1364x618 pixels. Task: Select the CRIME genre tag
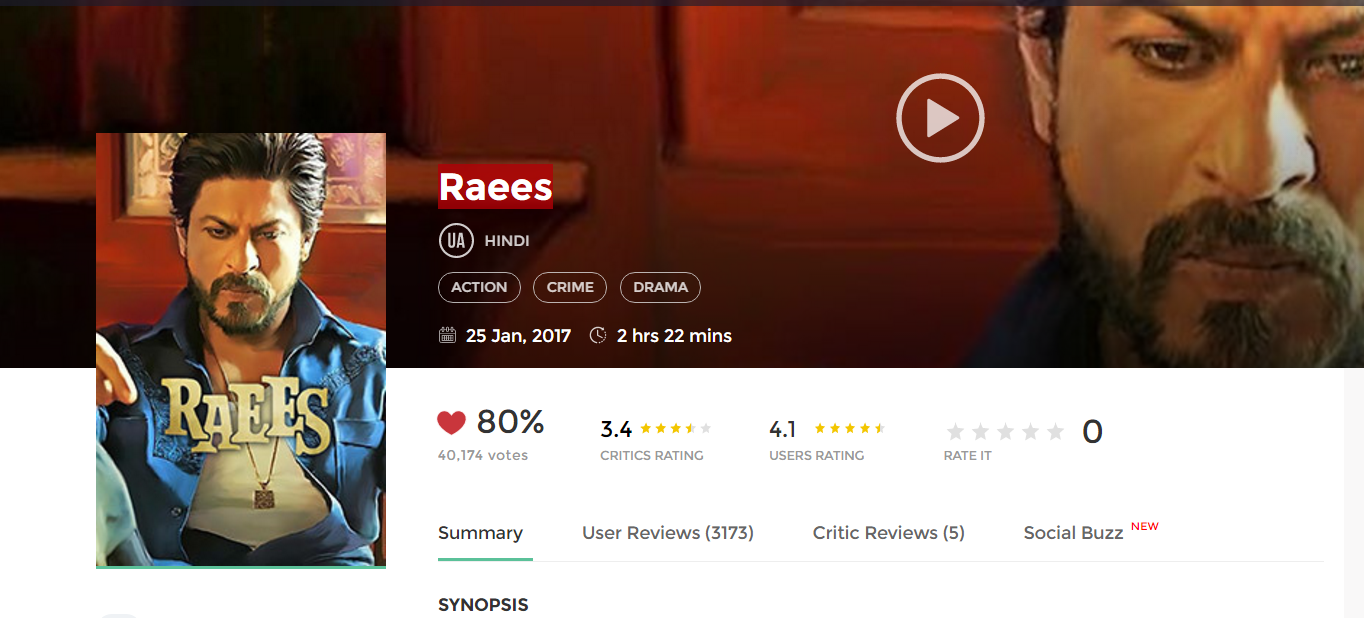[570, 287]
